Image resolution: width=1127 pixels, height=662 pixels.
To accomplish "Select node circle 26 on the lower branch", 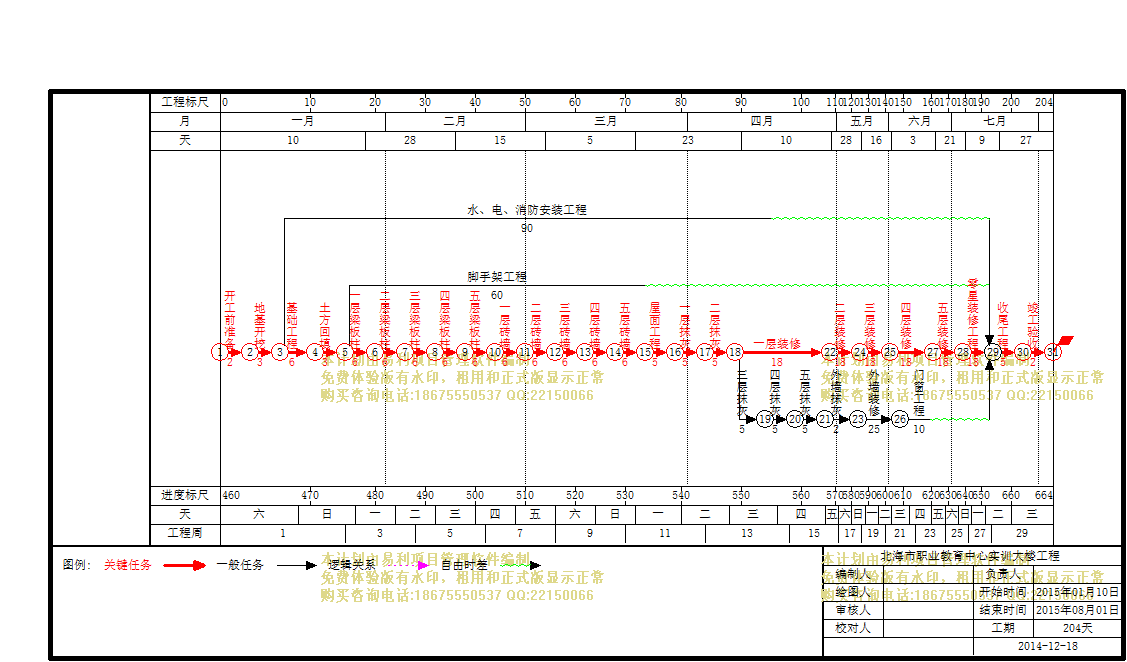I will pos(900,419).
